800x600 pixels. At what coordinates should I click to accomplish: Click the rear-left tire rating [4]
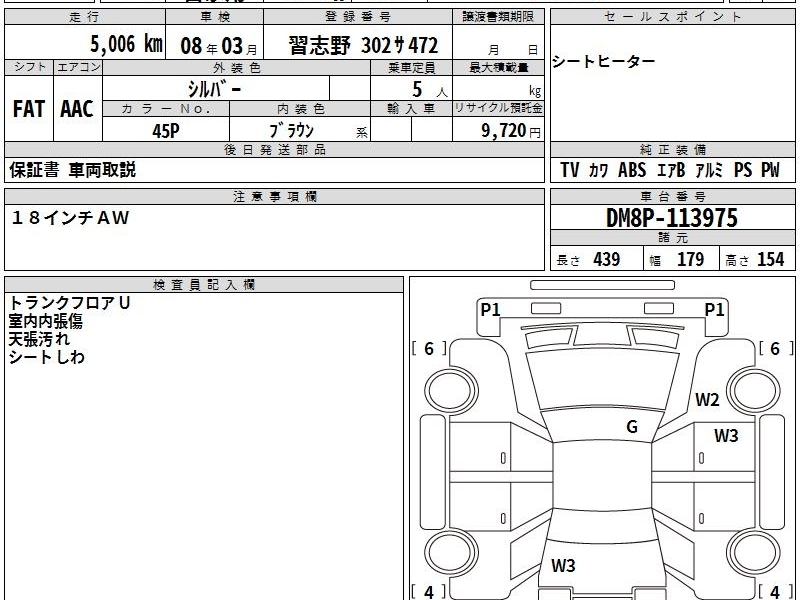(x=429, y=592)
